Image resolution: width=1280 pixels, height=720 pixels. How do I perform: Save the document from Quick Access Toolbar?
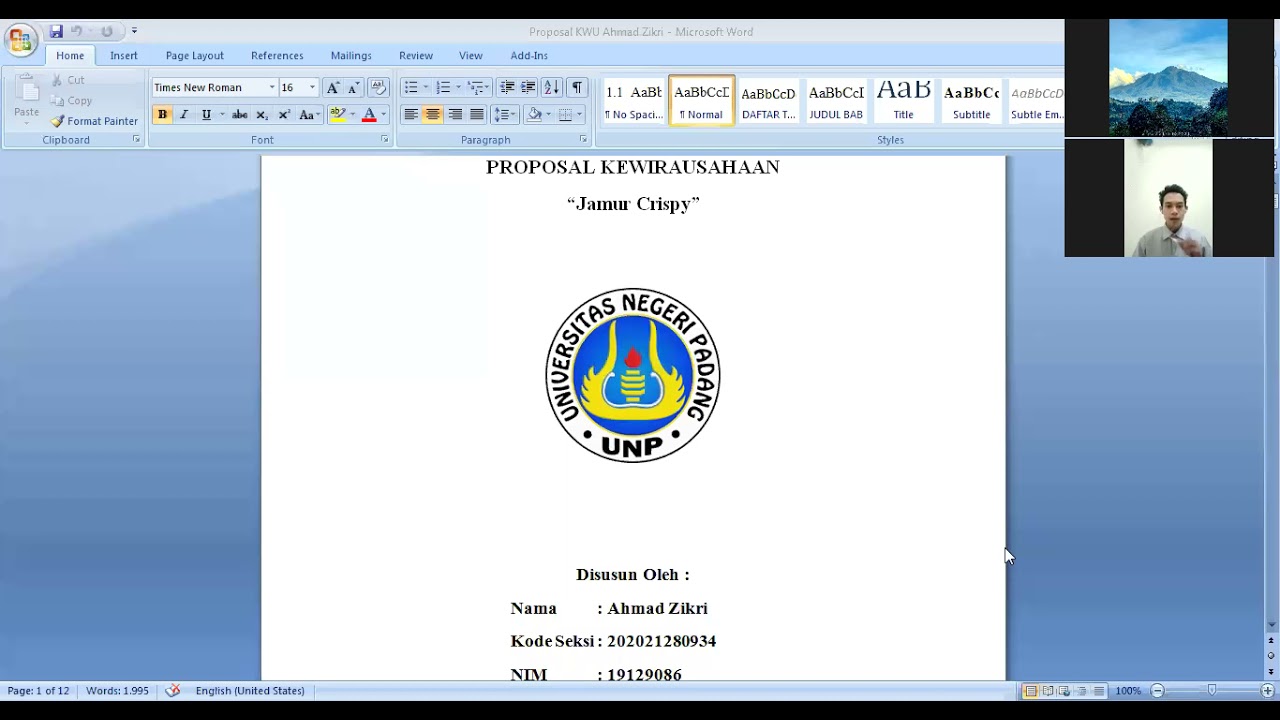click(x=56, y=31)
